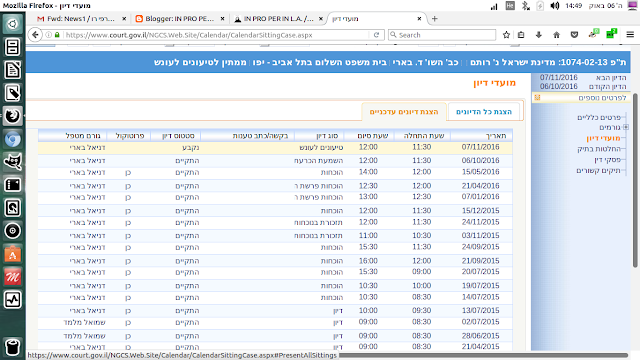Click the horizontal page scrollbar

coord(484,356)
